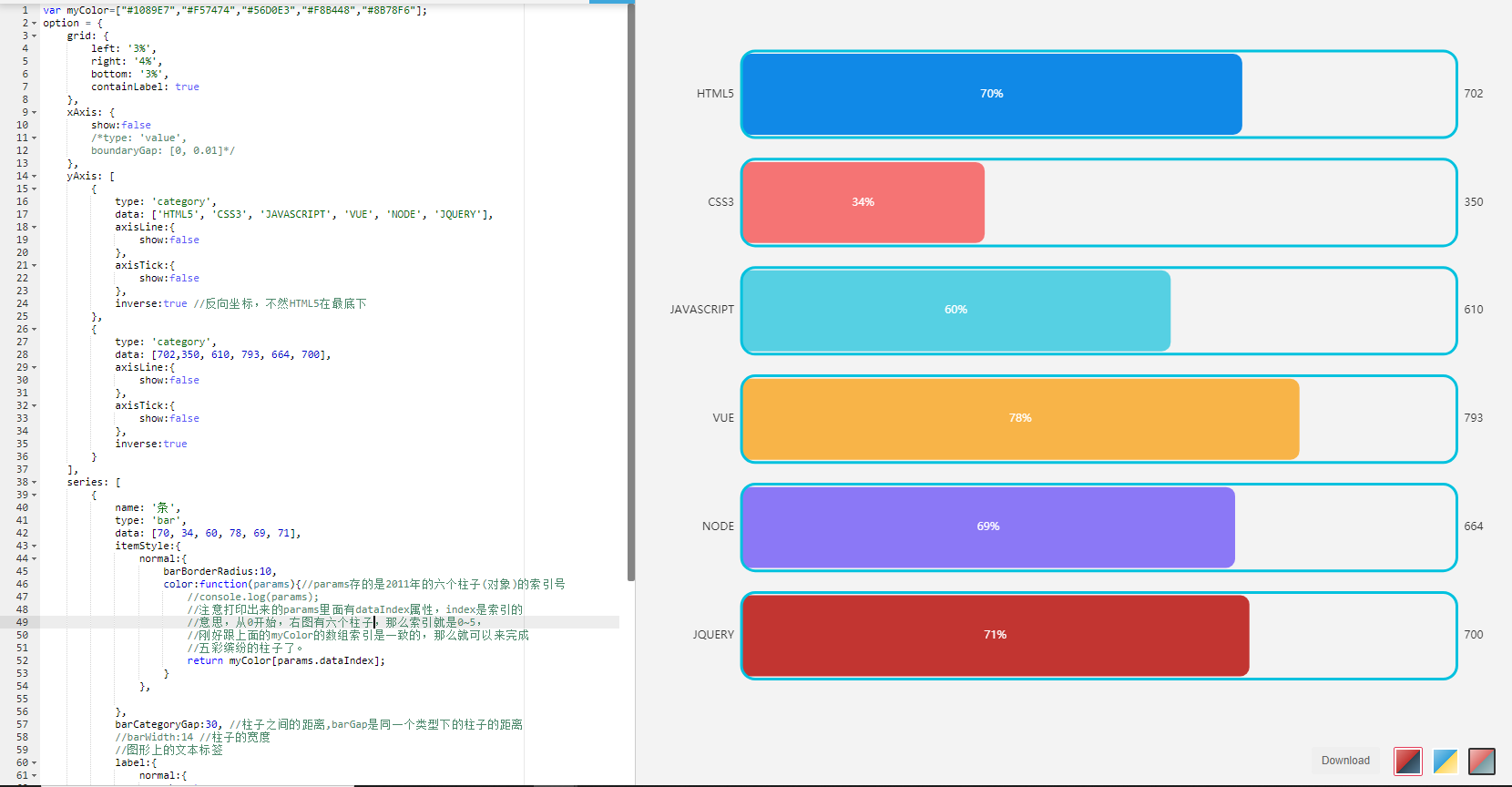Fold the axisTick block at line 32

tap(35, 406)
